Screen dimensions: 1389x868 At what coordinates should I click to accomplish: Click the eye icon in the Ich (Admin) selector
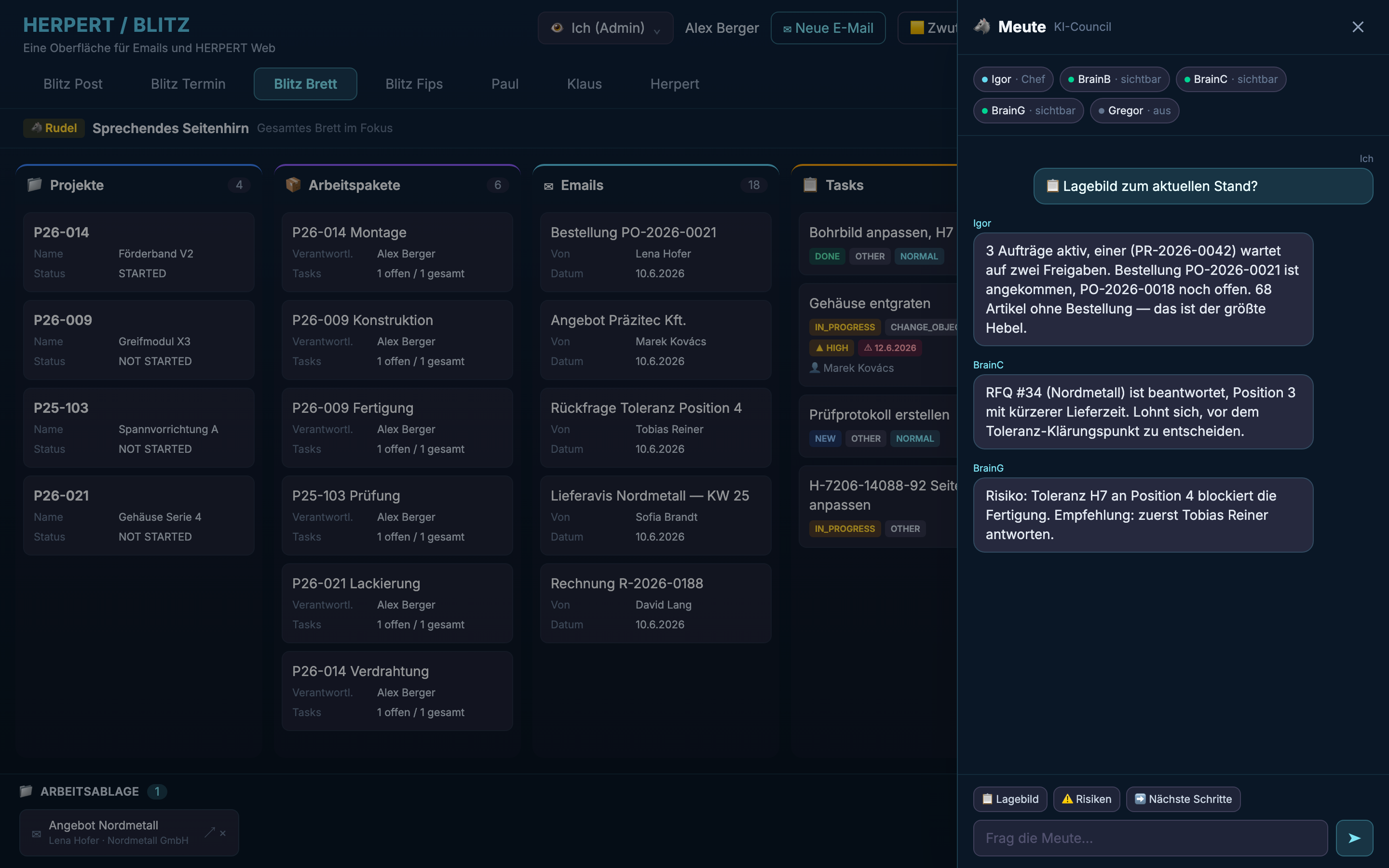tap(556, 27)
